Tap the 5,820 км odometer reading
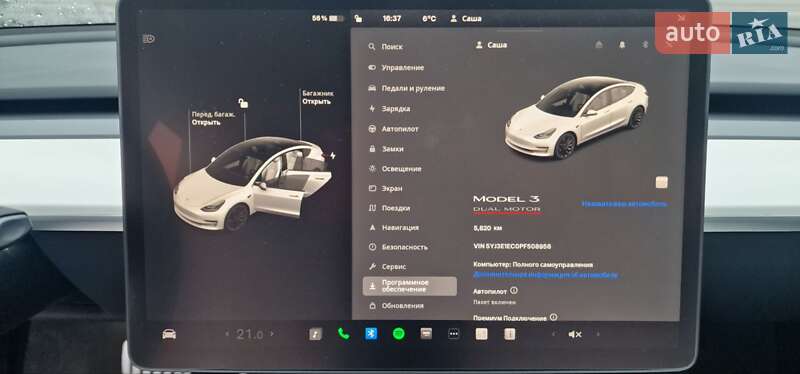800x374 pixels. click(x=488, y=228)
